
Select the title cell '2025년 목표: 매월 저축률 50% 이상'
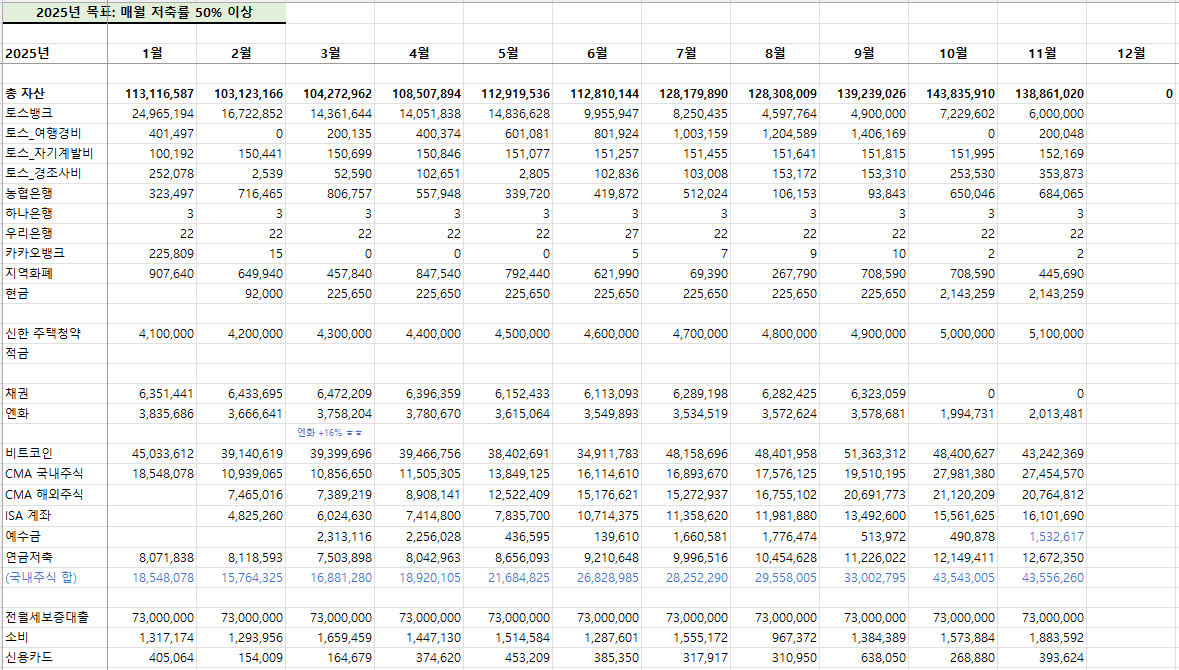point(144,12)
